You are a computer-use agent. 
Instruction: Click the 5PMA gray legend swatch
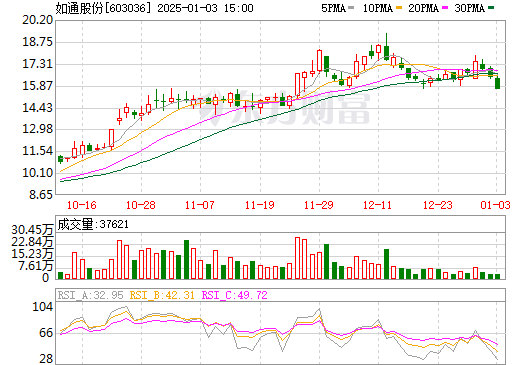pyautogui.click(x=351, y=8)
